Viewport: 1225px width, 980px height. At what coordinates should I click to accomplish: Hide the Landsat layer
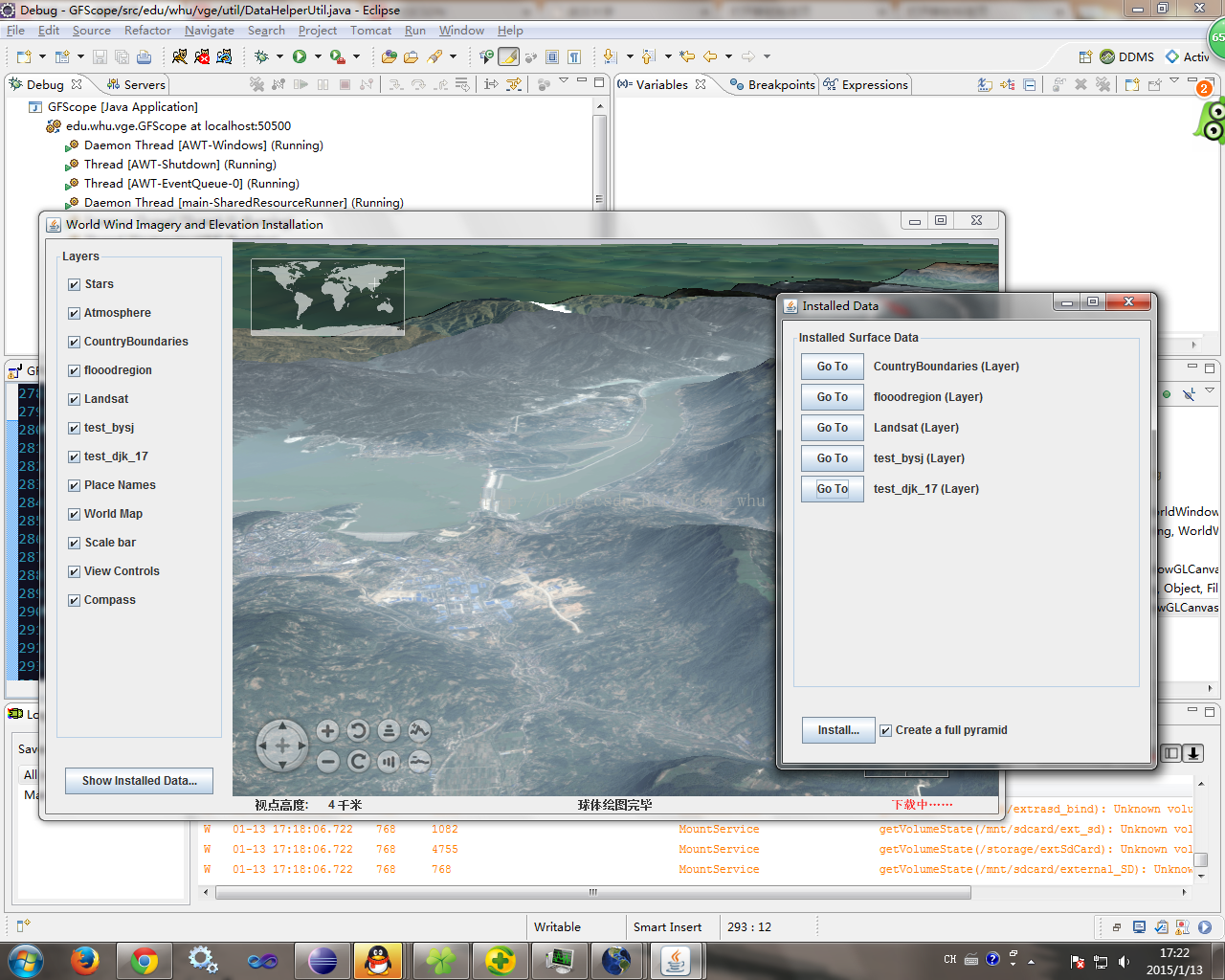click(74, 399)
